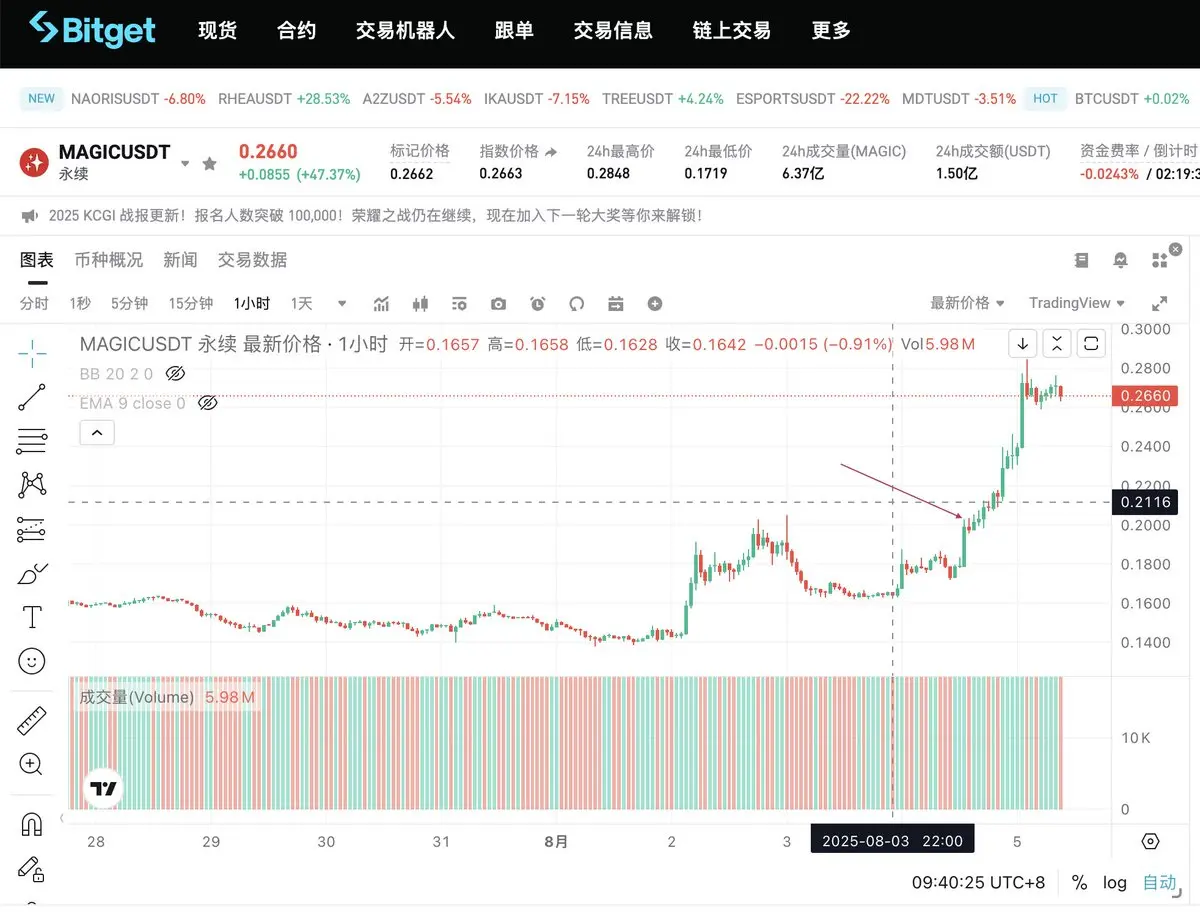Screen dimensions: 1200x914
Task: Close the chart tip with X icon
Action: pos(1175,249)
